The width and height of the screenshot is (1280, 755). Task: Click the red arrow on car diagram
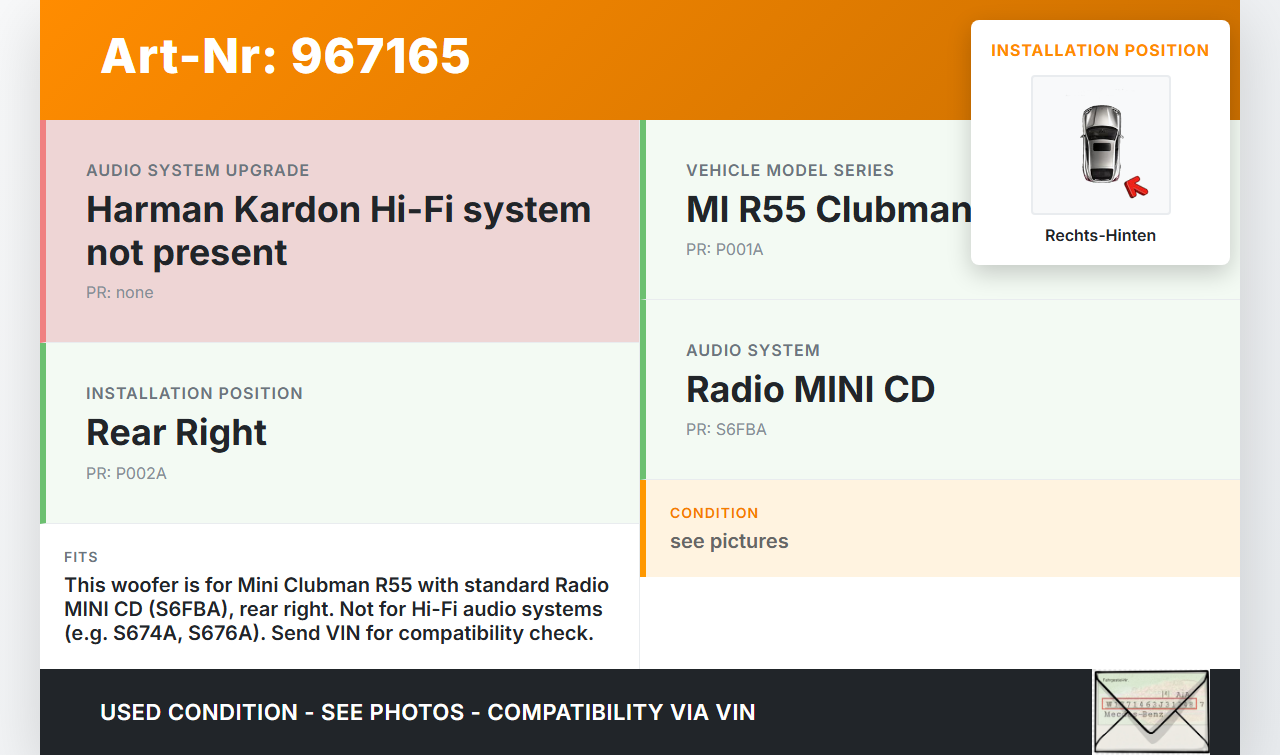(x=1135, y=186)
